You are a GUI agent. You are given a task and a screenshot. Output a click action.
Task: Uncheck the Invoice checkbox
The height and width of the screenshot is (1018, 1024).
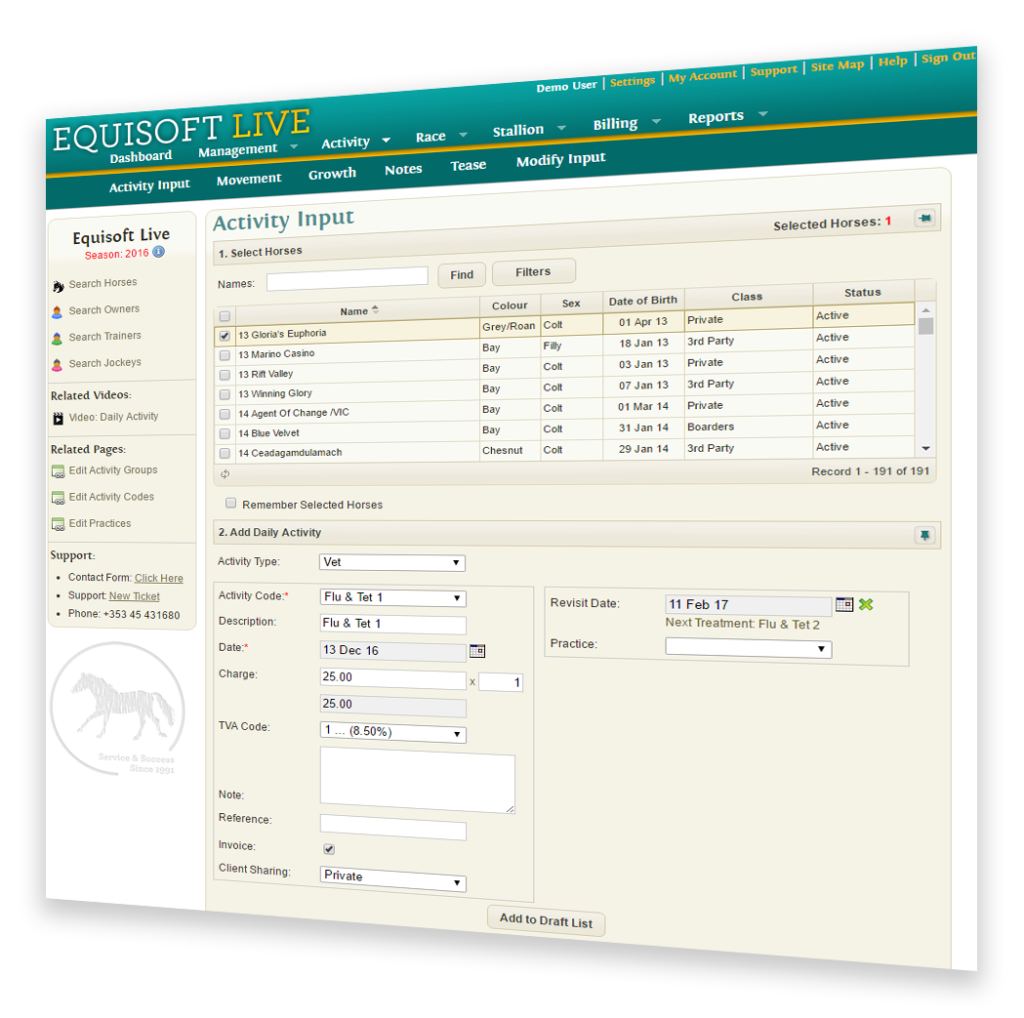329,848
